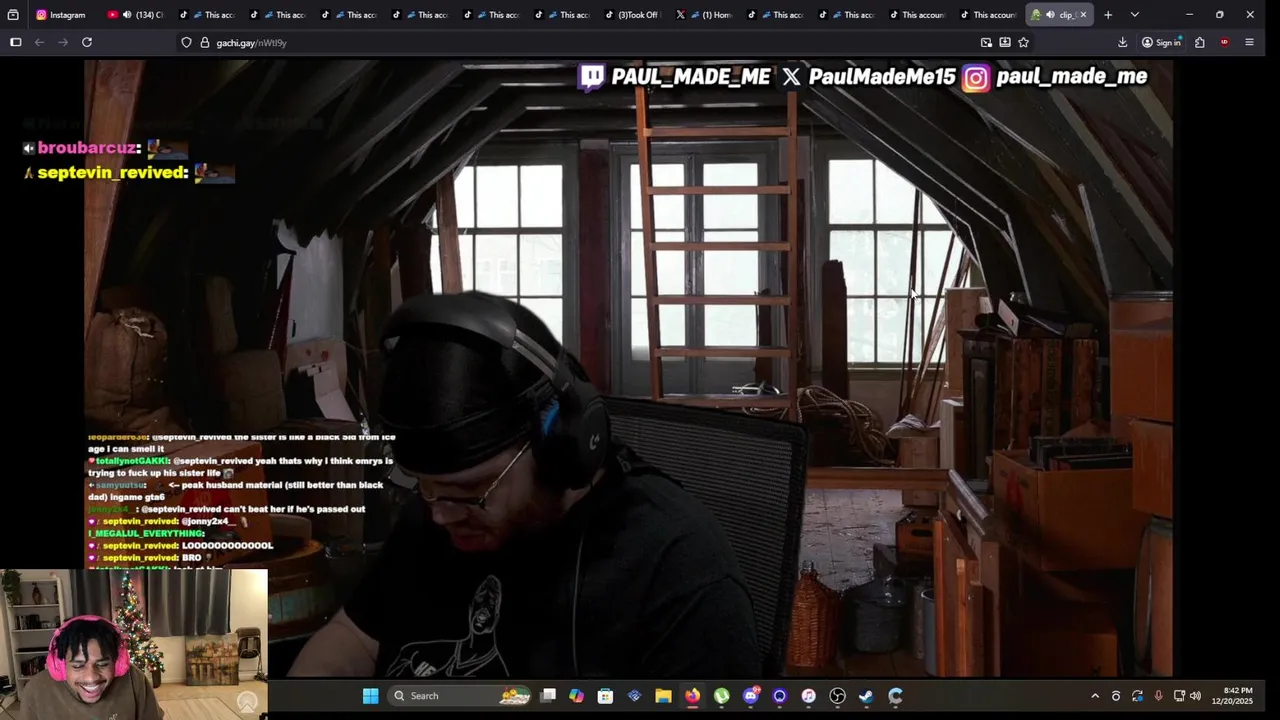
Task: Click the microphone tray icon
Action: point(1158,696)
